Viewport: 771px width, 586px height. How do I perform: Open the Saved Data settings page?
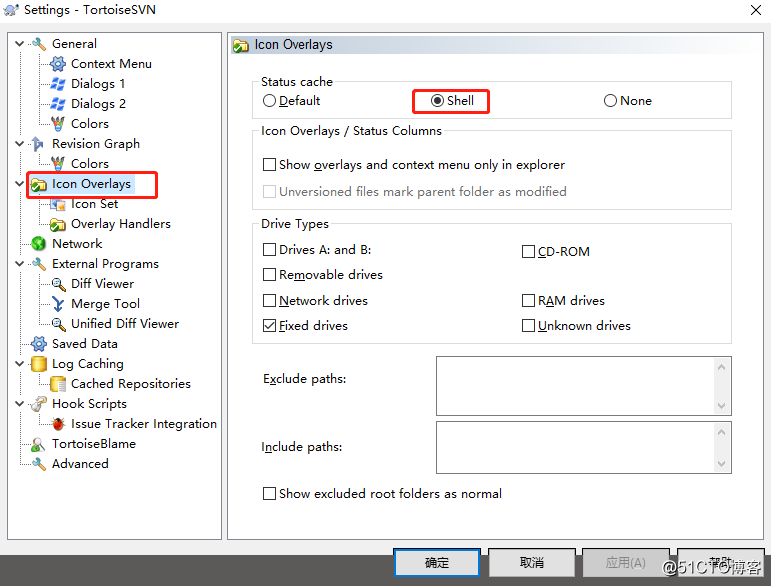(x=85, y=344)
